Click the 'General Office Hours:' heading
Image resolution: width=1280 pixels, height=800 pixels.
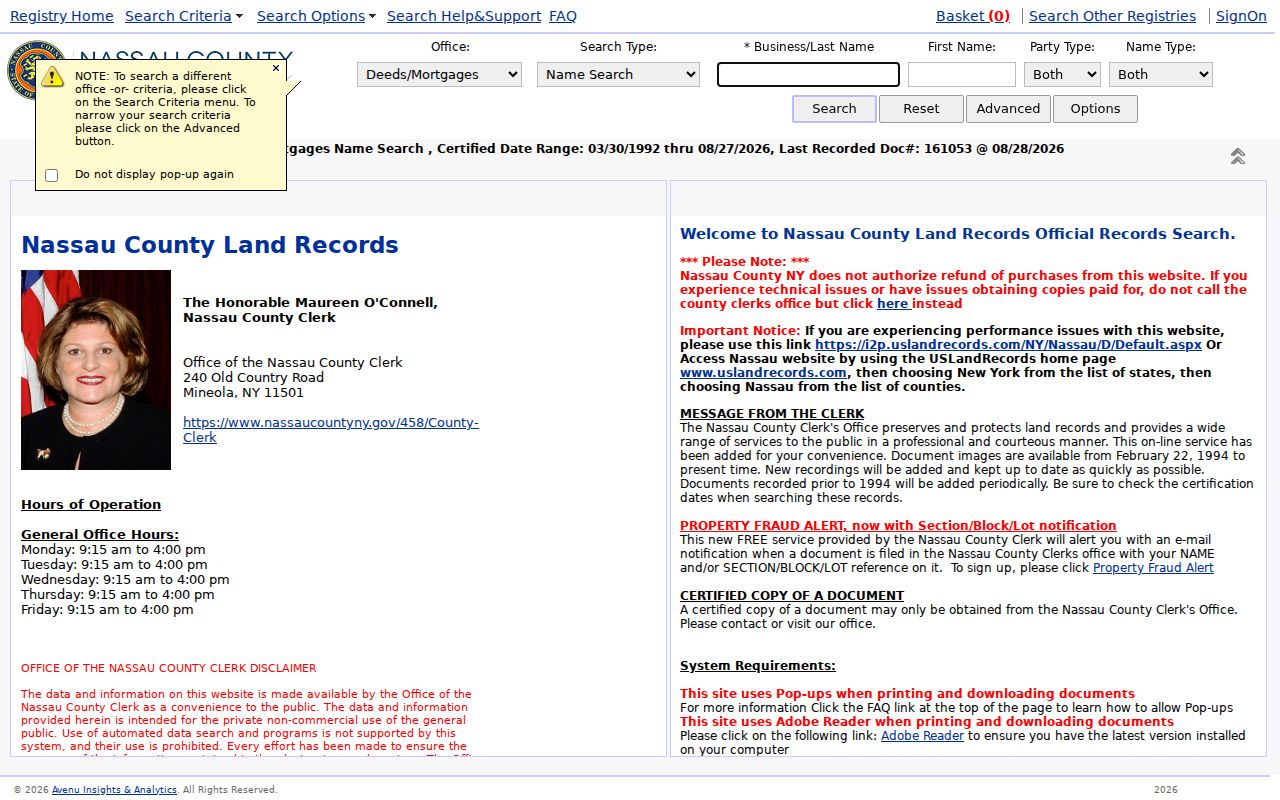pyautogui.click(x=100, y=535)
